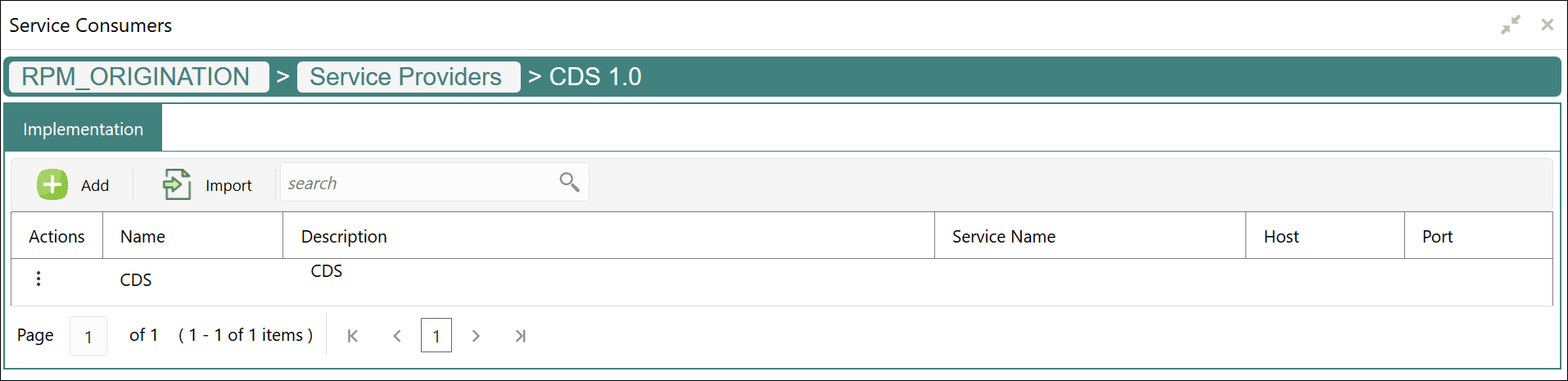
Task: Sort by the Name column header
Action: 142,237
